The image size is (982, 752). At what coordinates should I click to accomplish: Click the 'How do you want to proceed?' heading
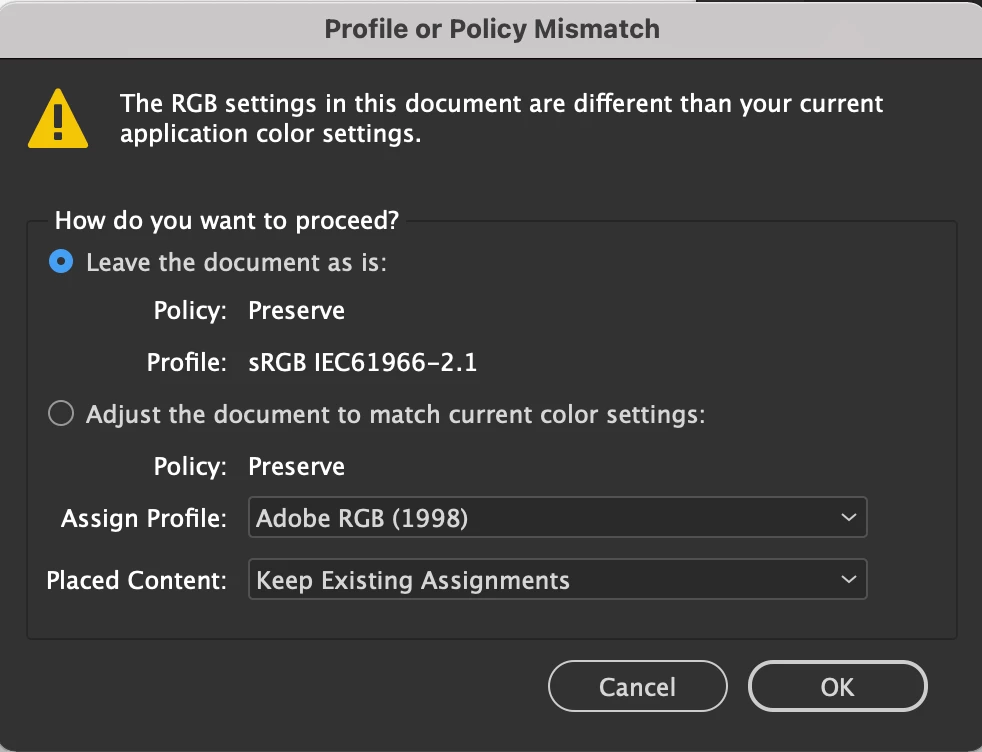pos(226,220)
